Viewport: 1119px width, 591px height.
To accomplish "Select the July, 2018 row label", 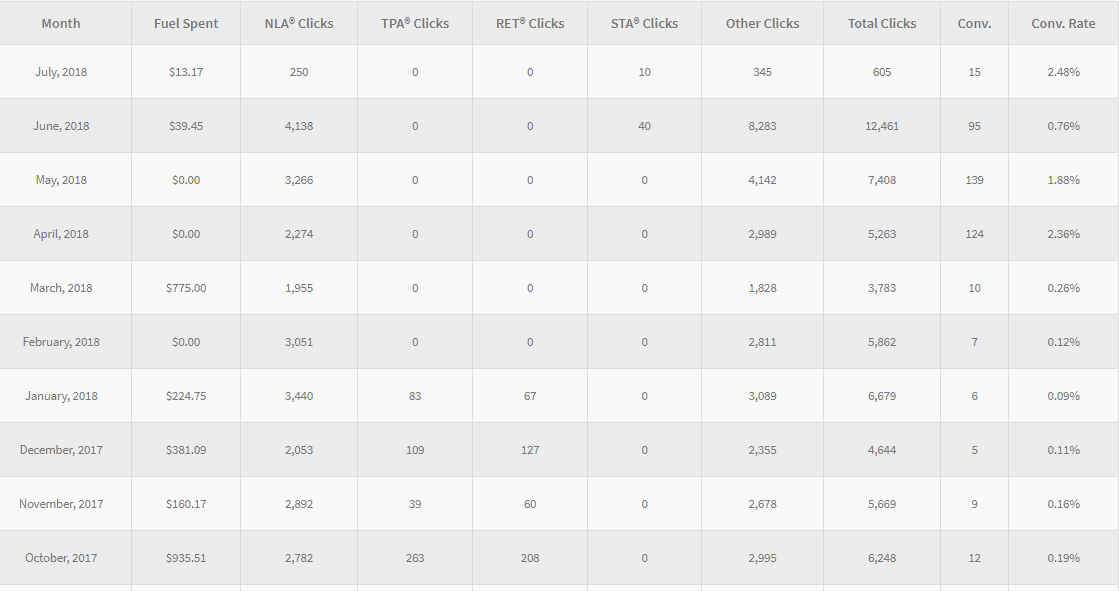I will coord(61,72).
